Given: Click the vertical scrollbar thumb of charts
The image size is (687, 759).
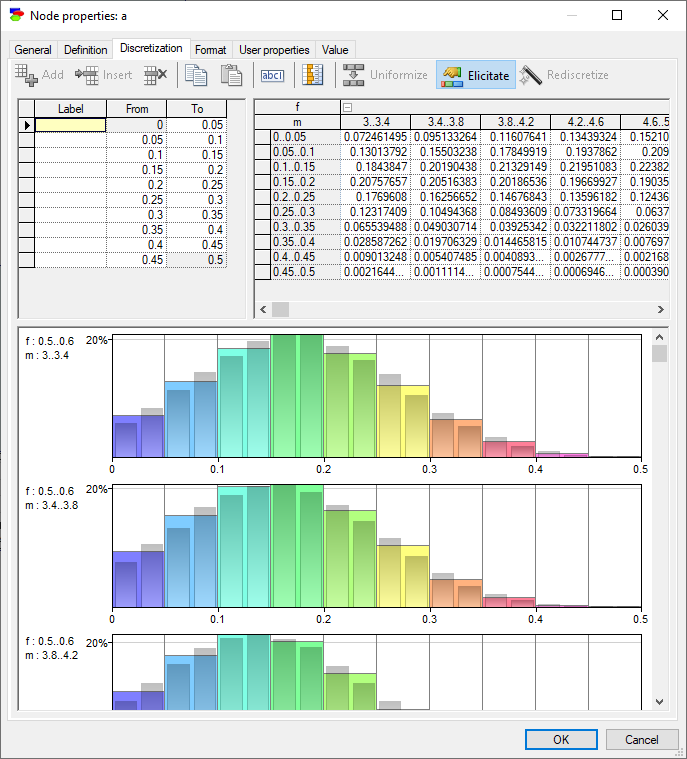Looking at the screenshot, I should [659, 353].
